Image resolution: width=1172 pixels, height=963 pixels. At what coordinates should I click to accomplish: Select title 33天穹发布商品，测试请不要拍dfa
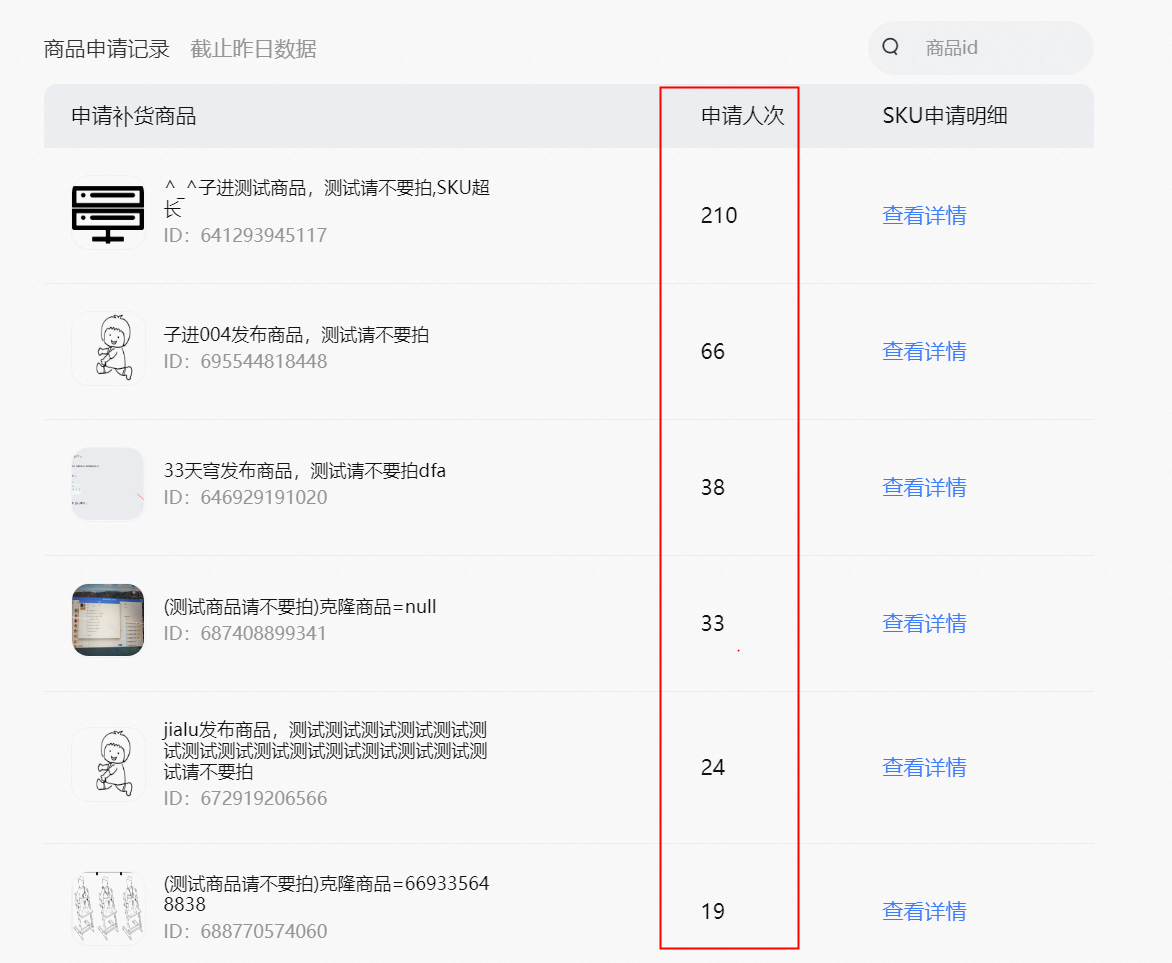(x=304, y=471)
